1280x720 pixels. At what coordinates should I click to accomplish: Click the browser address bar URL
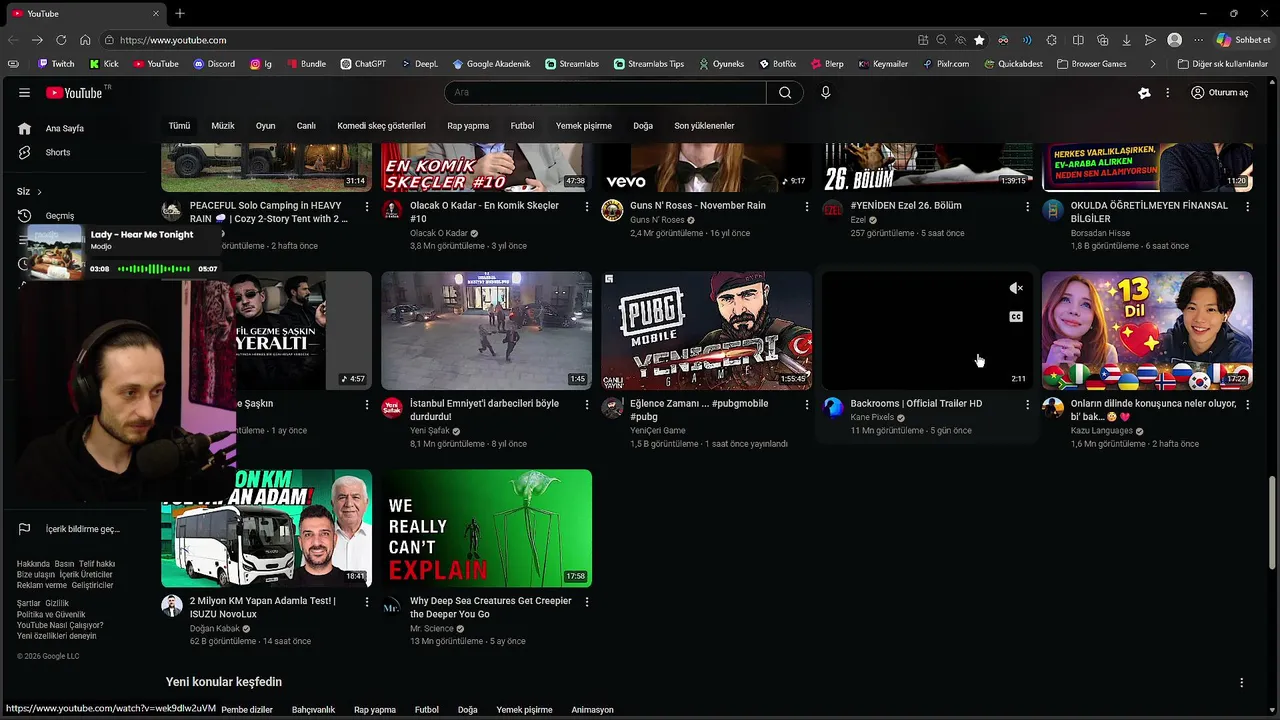click(172, 40)
